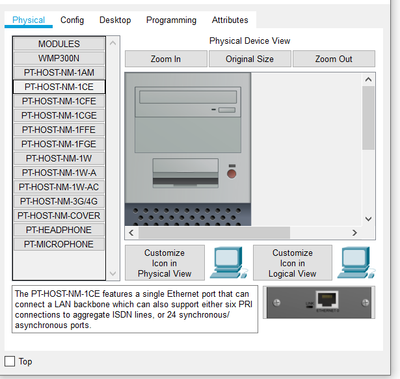The image size is (400, 379).
Task: Click the PC optical drive bay
Action: pos(188,97)
